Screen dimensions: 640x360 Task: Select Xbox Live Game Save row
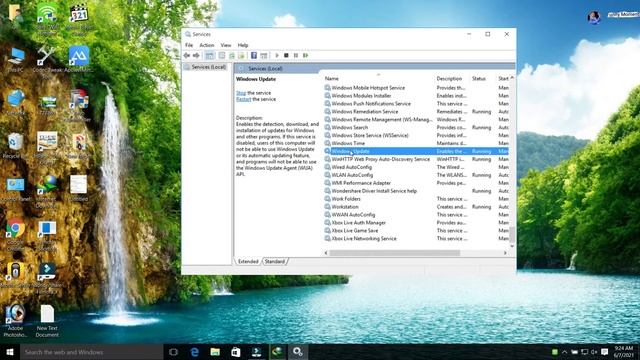(416, 231)
